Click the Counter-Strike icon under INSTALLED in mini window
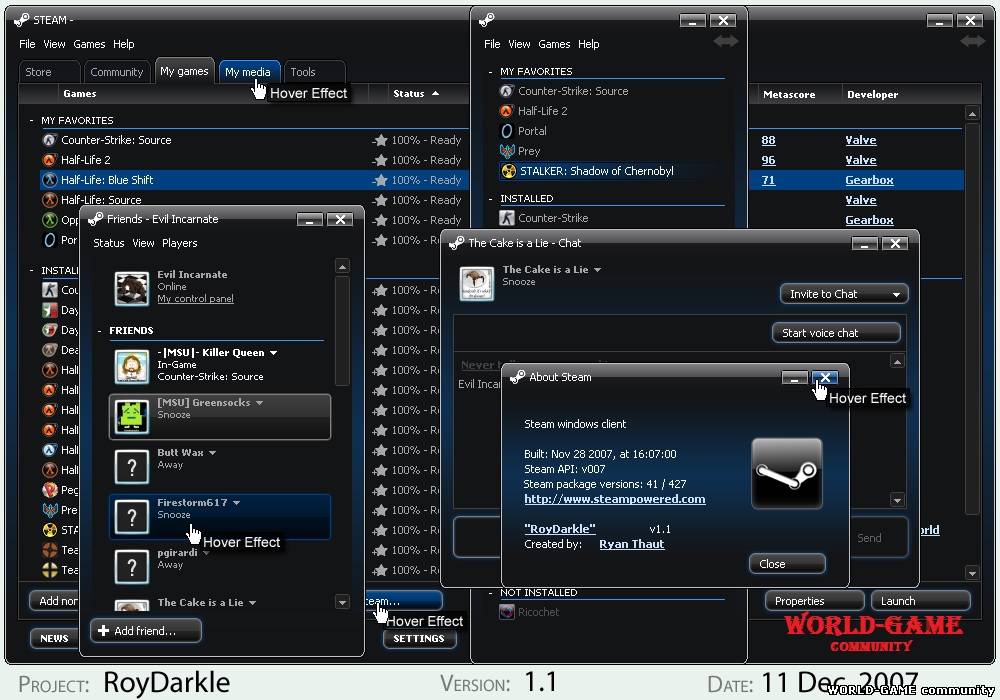The height and width of the screenshot is (700, 1000). pyautogui.click(x=507, y=218)
